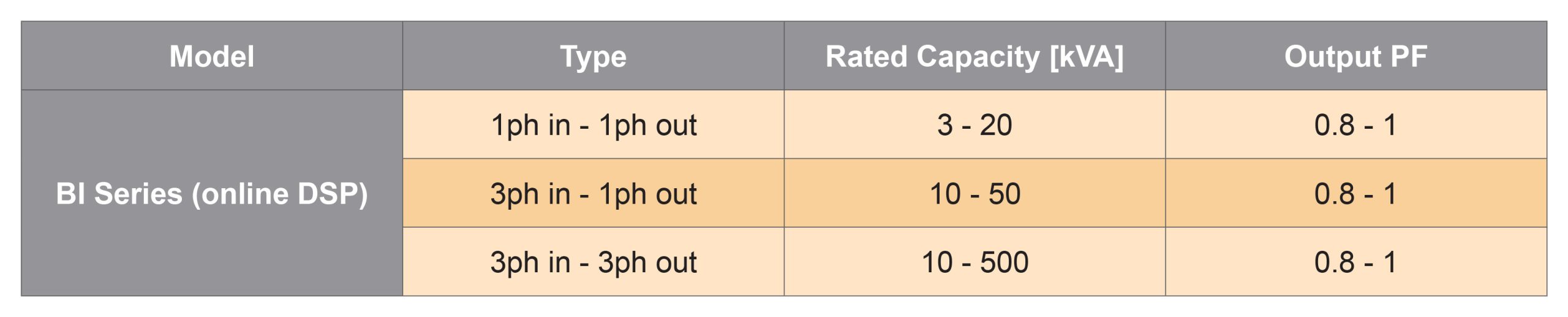This screenshot has width=1568, height=317.
Task: Click the Type column header
Action: click(593, 56)
